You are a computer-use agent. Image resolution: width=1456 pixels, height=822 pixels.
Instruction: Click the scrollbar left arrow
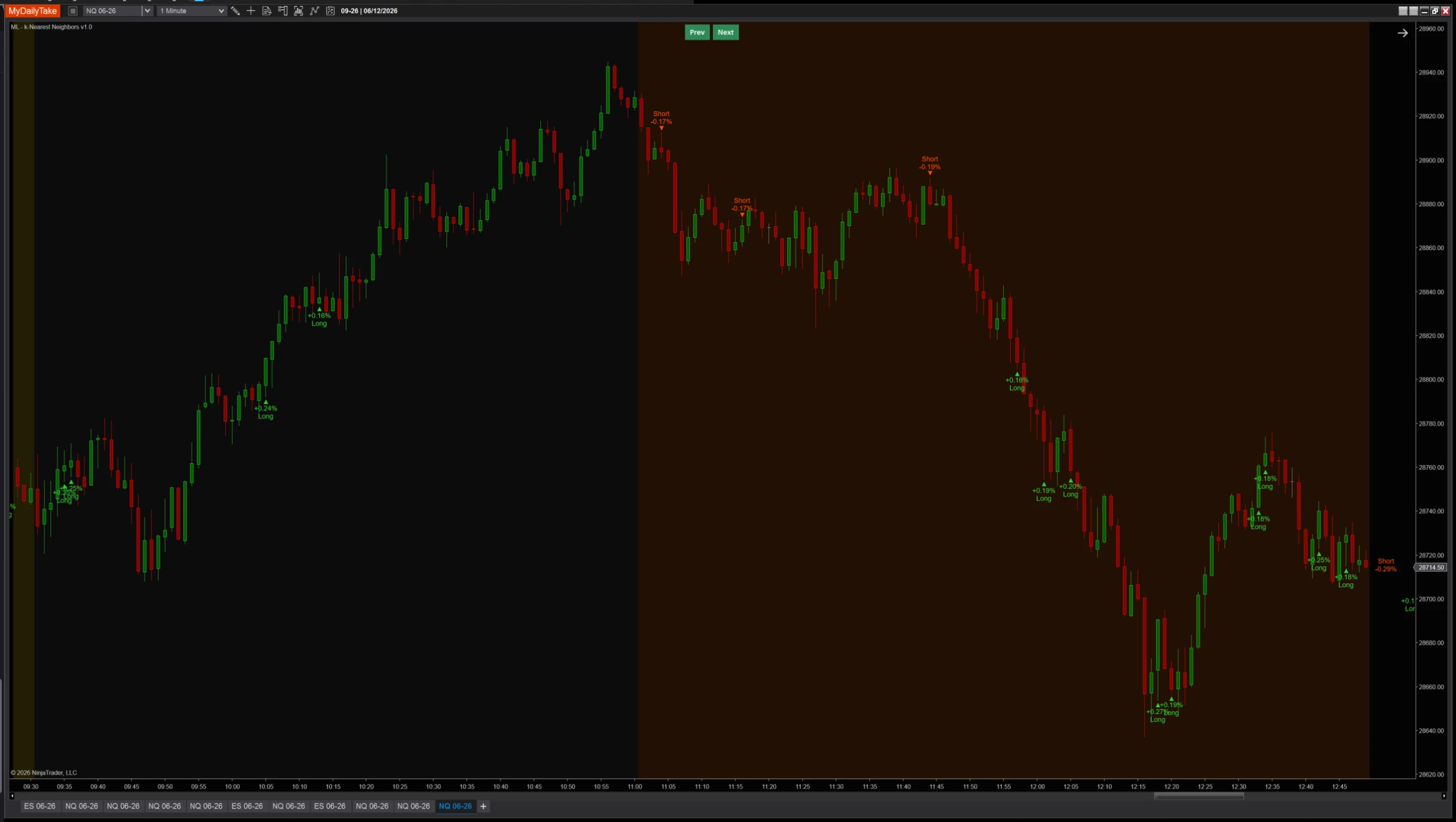tap(12, 796)
